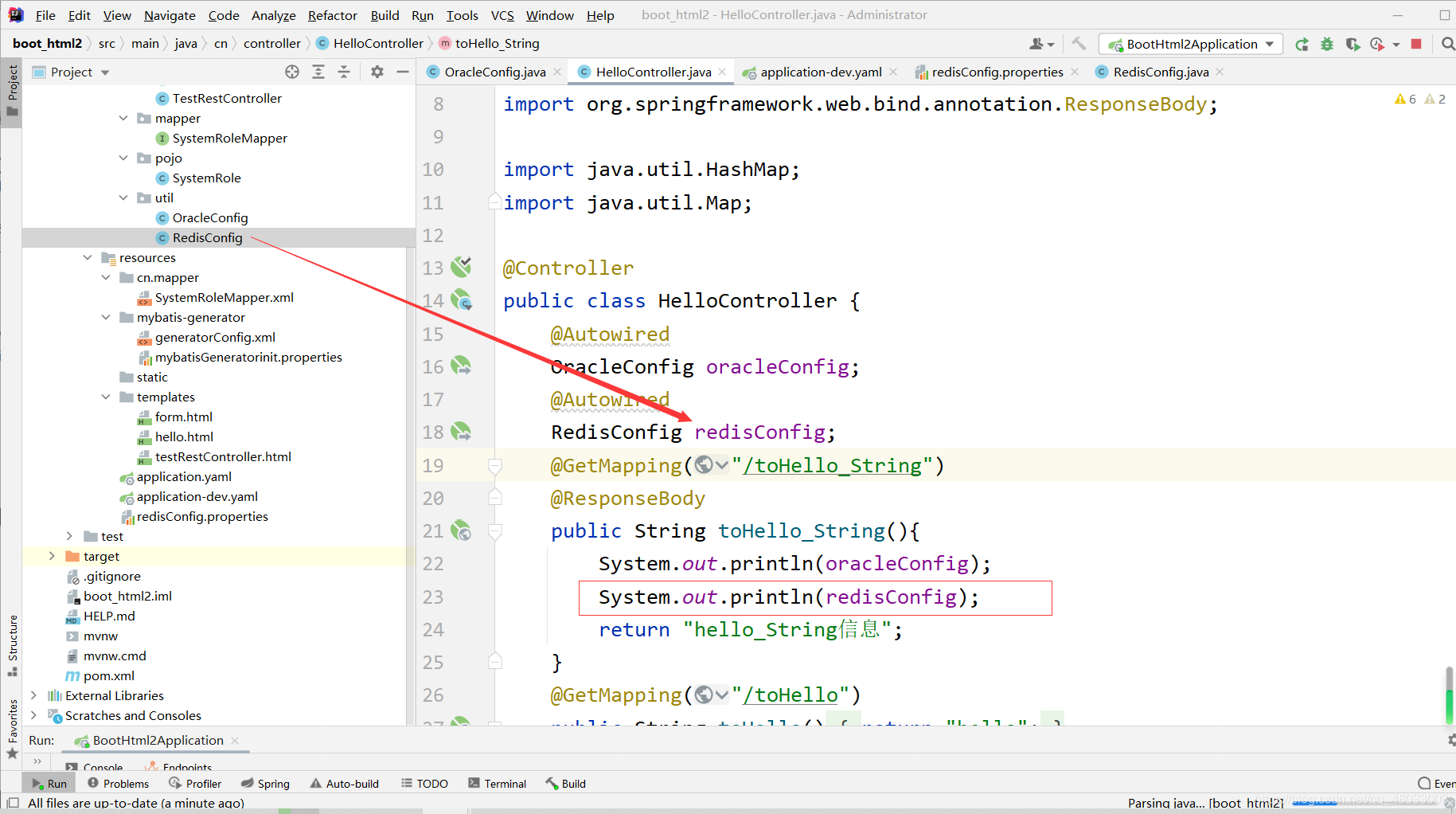Open BootHtml2Application run configuration dropdown
Screen dimensions: 1456x814
click(1191, 44)
